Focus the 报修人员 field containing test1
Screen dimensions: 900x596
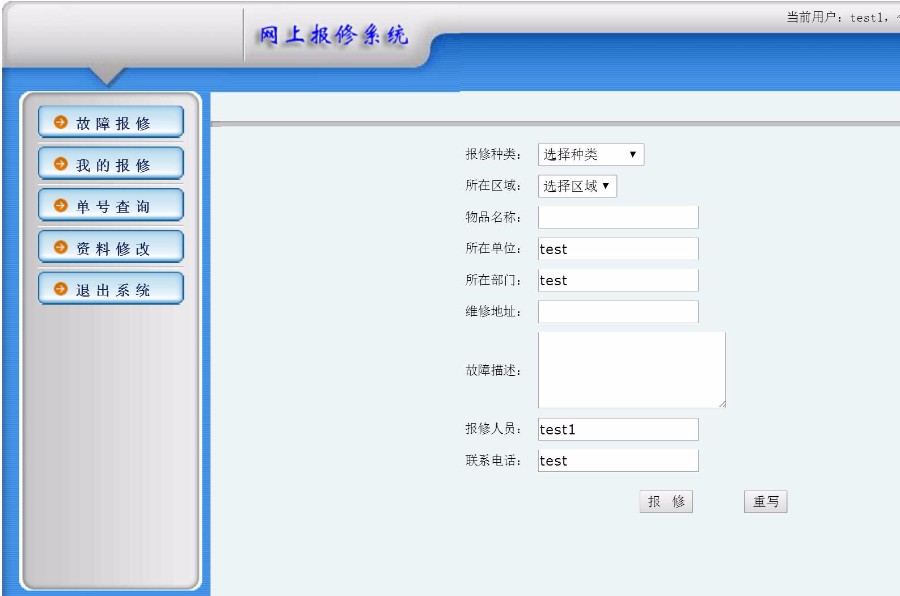[x=618, y=429]
